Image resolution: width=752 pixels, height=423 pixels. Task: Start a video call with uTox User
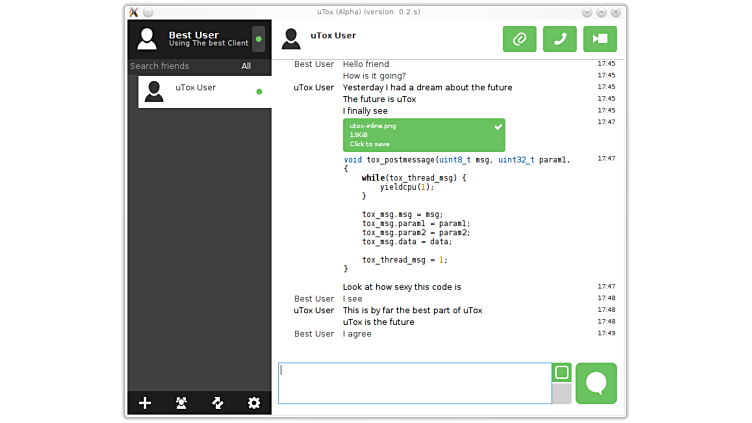point(600,39)
